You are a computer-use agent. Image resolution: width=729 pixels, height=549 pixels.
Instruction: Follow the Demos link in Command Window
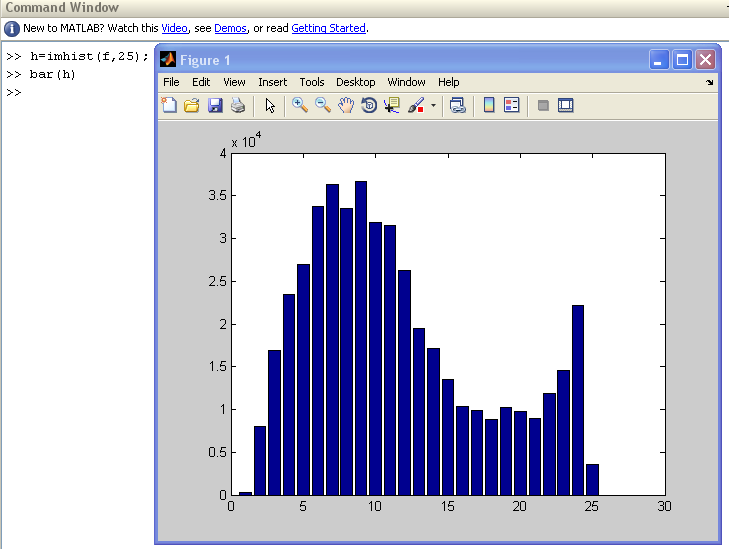pyautogui.click(x=230, y=28)
